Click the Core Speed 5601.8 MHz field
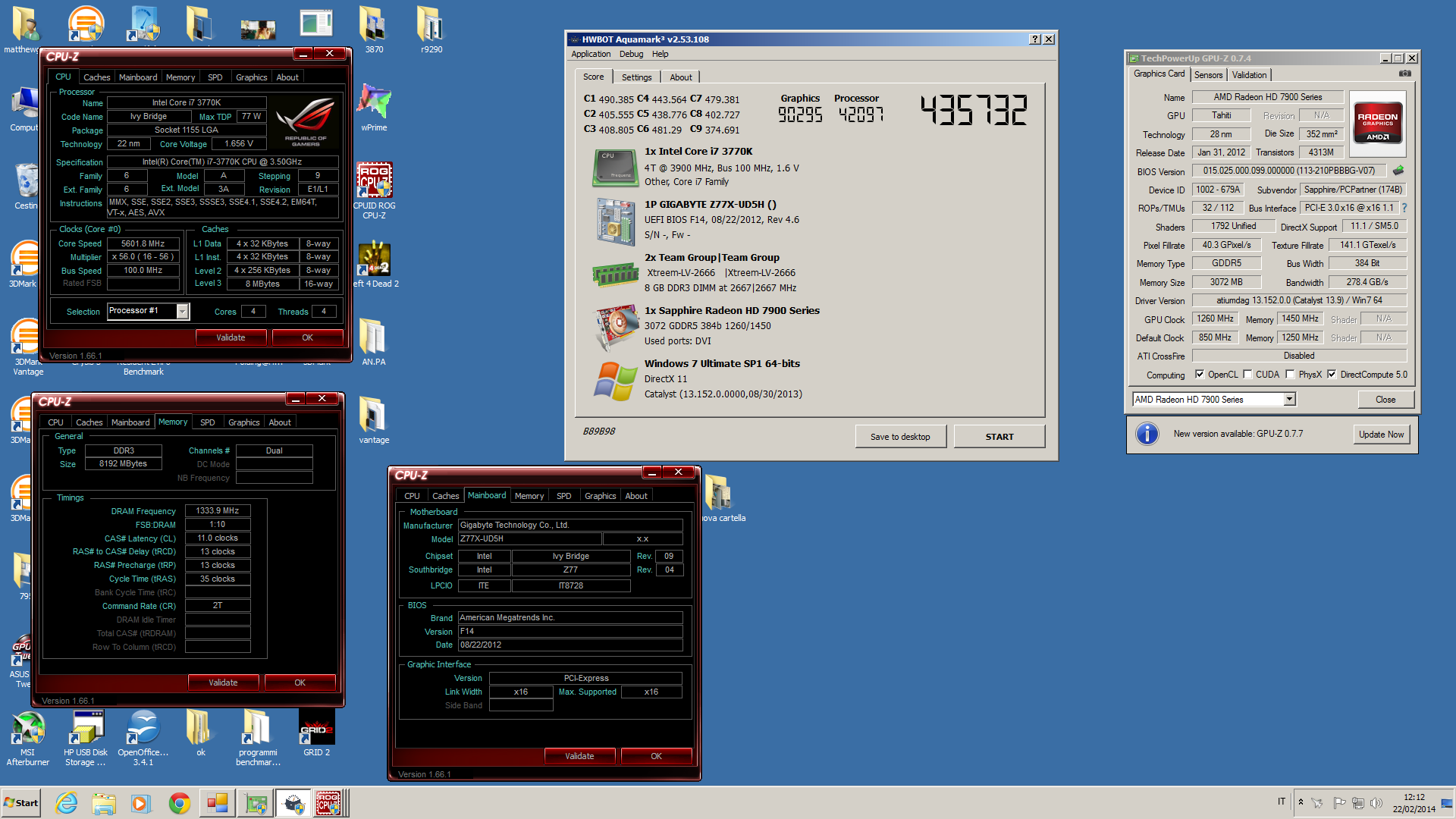The image size is (1456, 819). 143,243
